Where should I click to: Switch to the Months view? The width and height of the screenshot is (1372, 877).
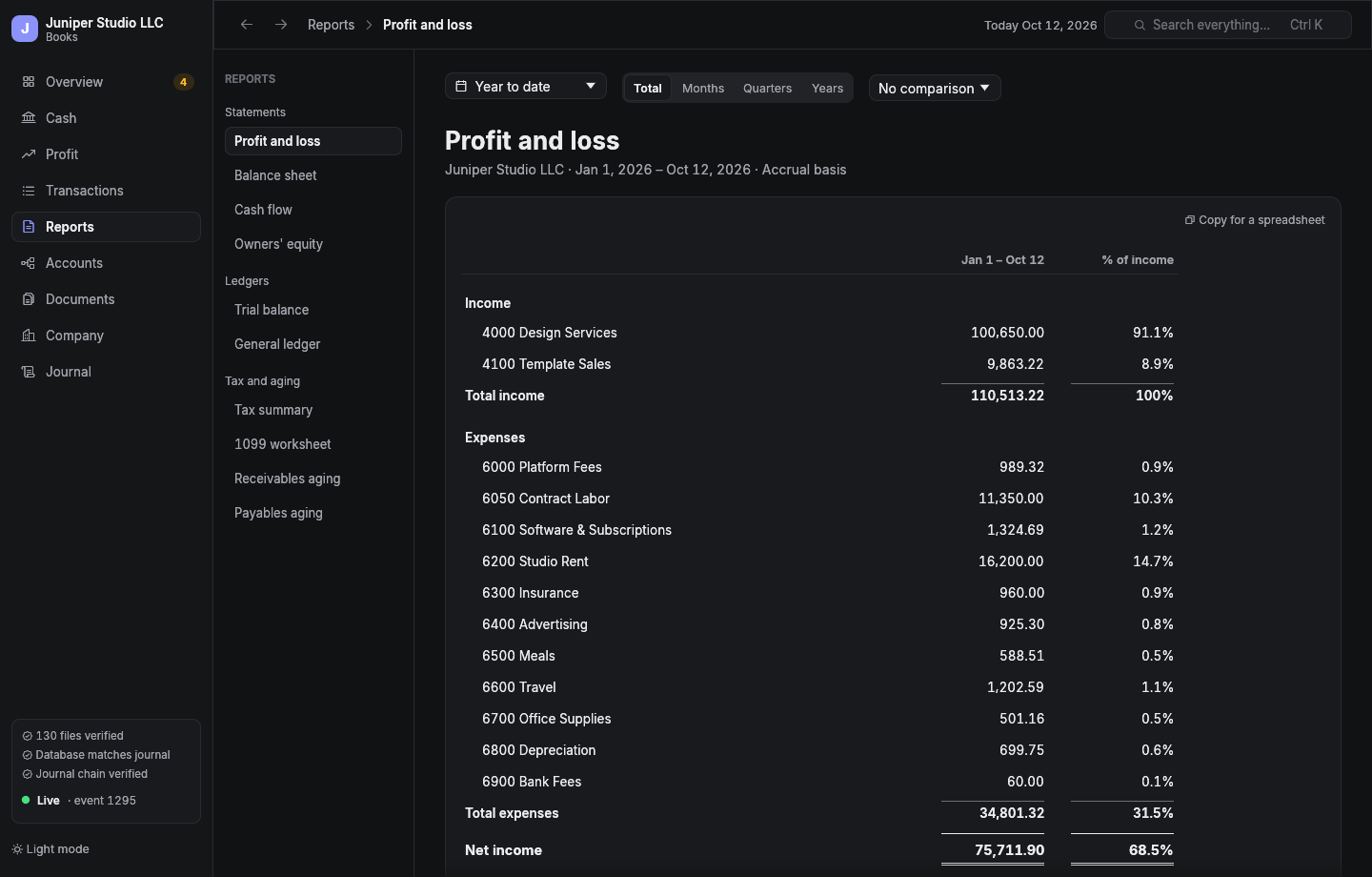[703, 88]
